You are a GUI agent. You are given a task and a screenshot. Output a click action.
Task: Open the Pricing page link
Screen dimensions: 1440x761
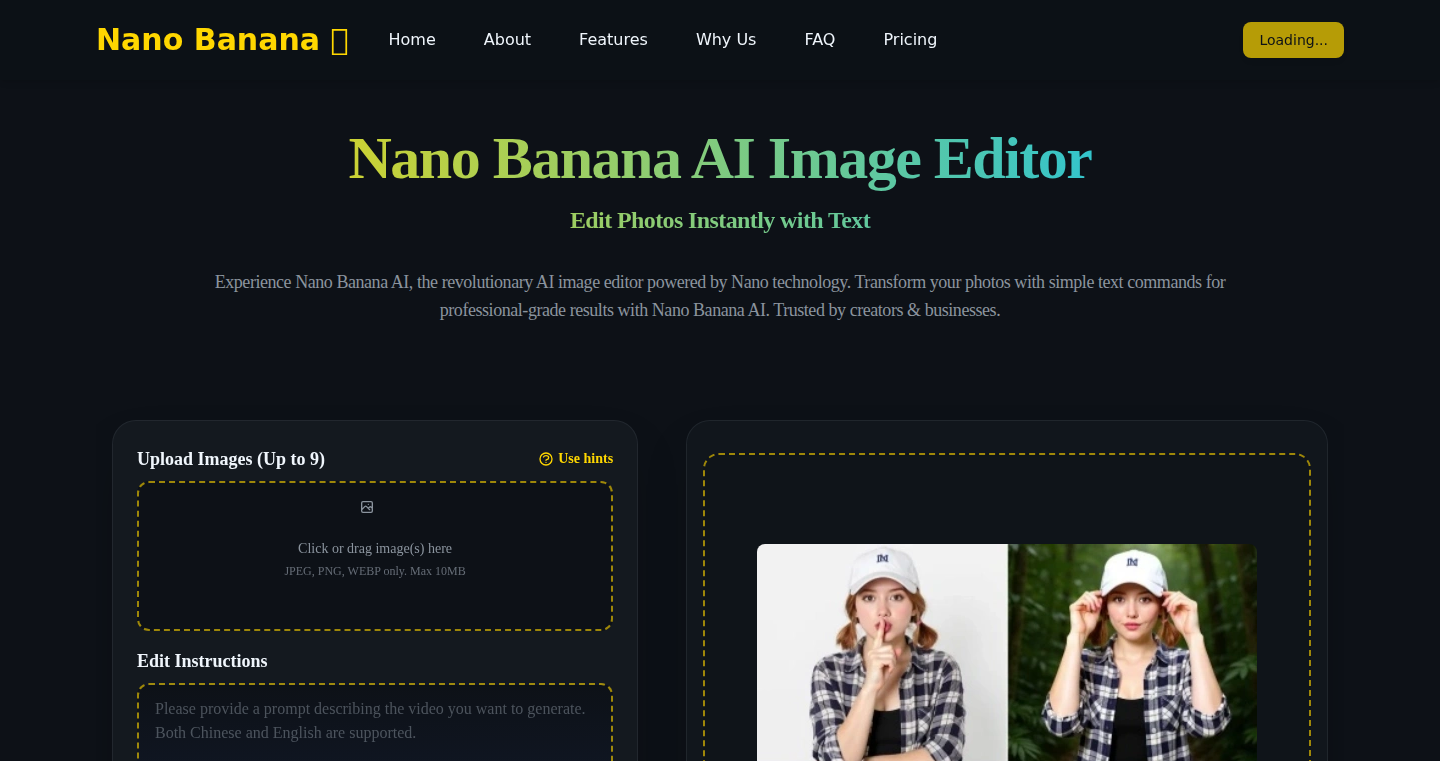tap(910, 40)
